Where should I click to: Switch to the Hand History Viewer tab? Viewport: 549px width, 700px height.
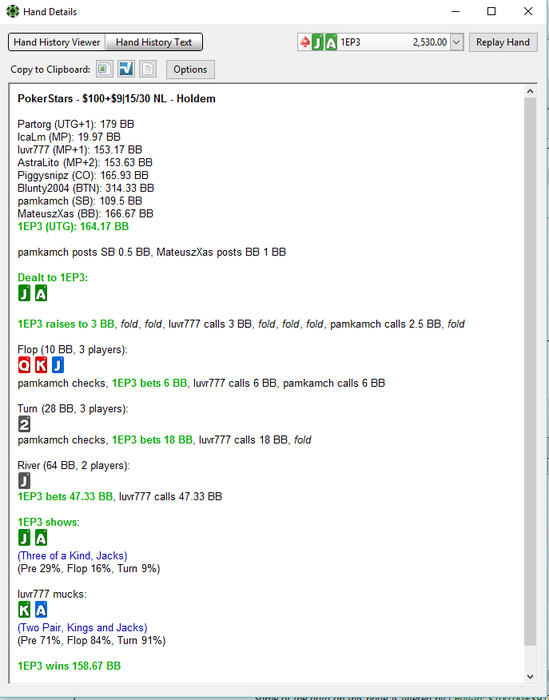click(x=57, y=42)
